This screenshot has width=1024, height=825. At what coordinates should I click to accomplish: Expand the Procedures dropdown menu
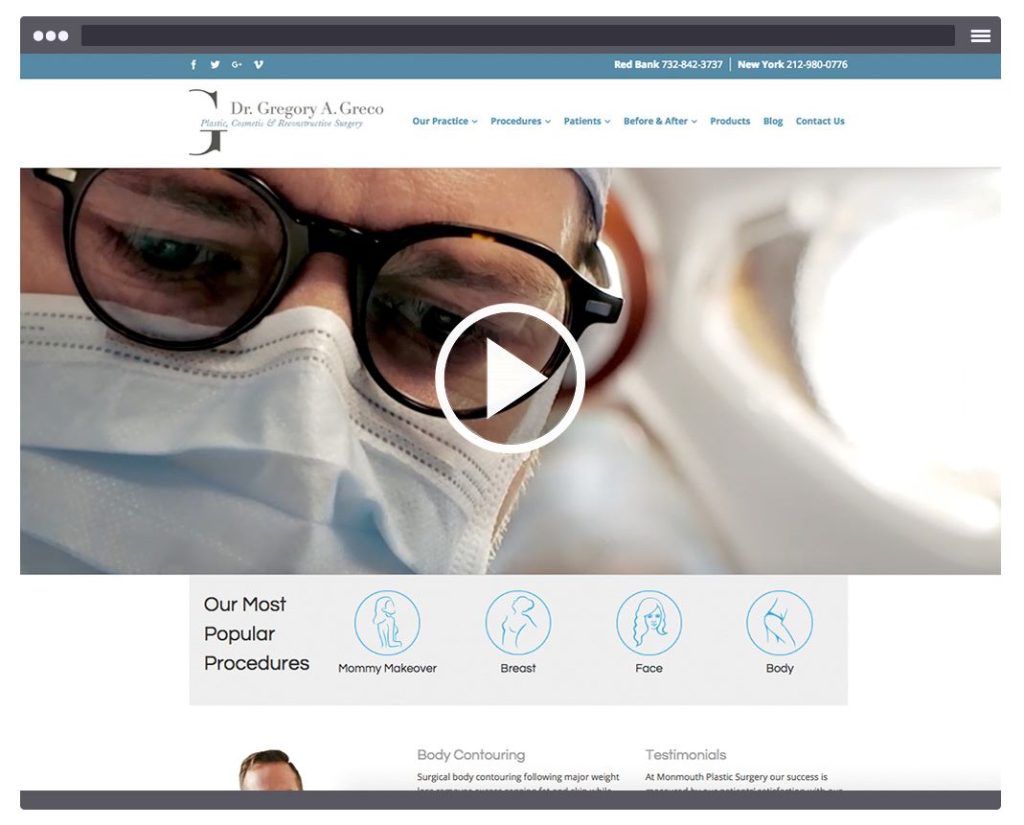pos(520,121)
